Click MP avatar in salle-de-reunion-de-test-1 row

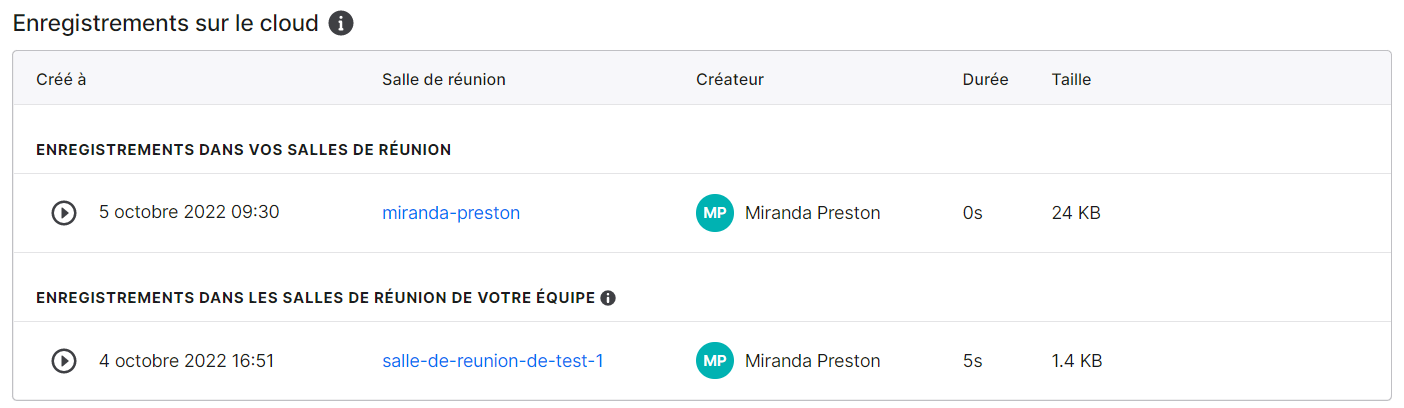[x=715, y=361]
